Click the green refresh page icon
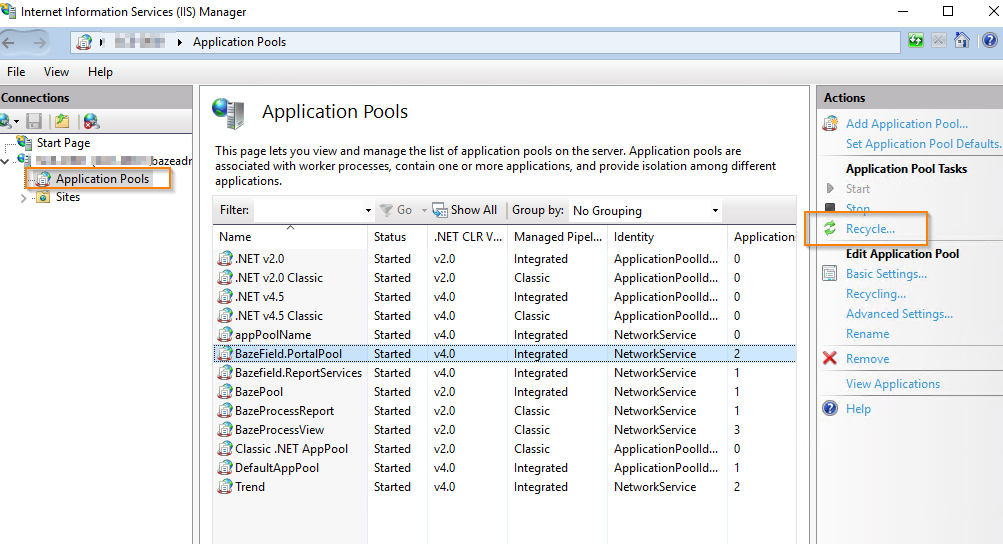The image size is (1003, 544). 916,41
